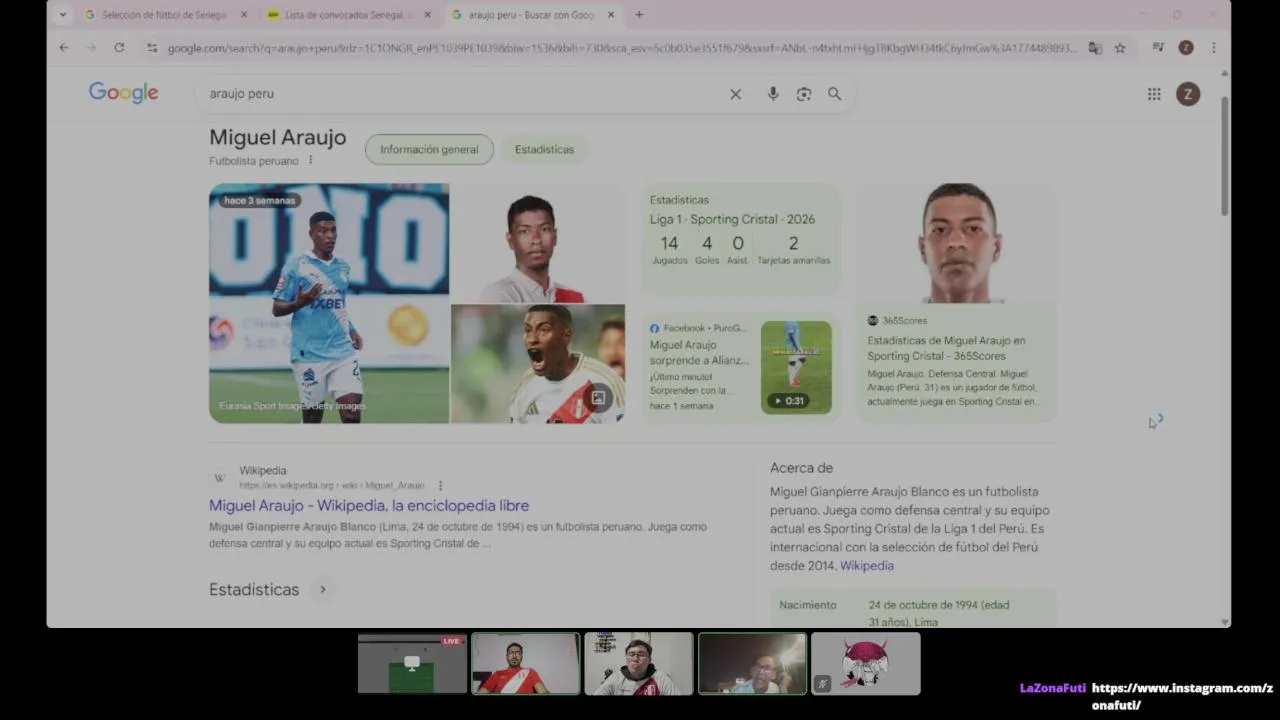
Task: Open photo of Araujo in light-blue kit
Action: click(329, 303)
